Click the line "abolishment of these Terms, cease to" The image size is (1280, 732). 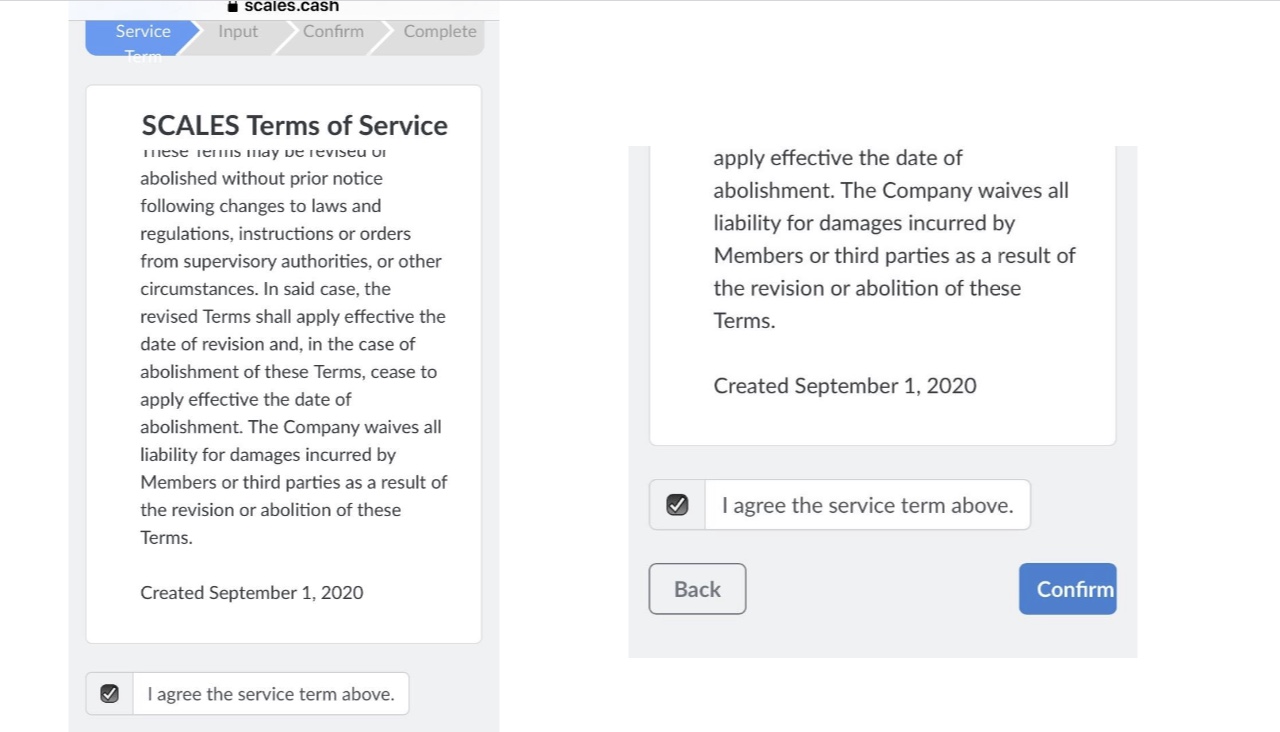click(x=288, y=372)
